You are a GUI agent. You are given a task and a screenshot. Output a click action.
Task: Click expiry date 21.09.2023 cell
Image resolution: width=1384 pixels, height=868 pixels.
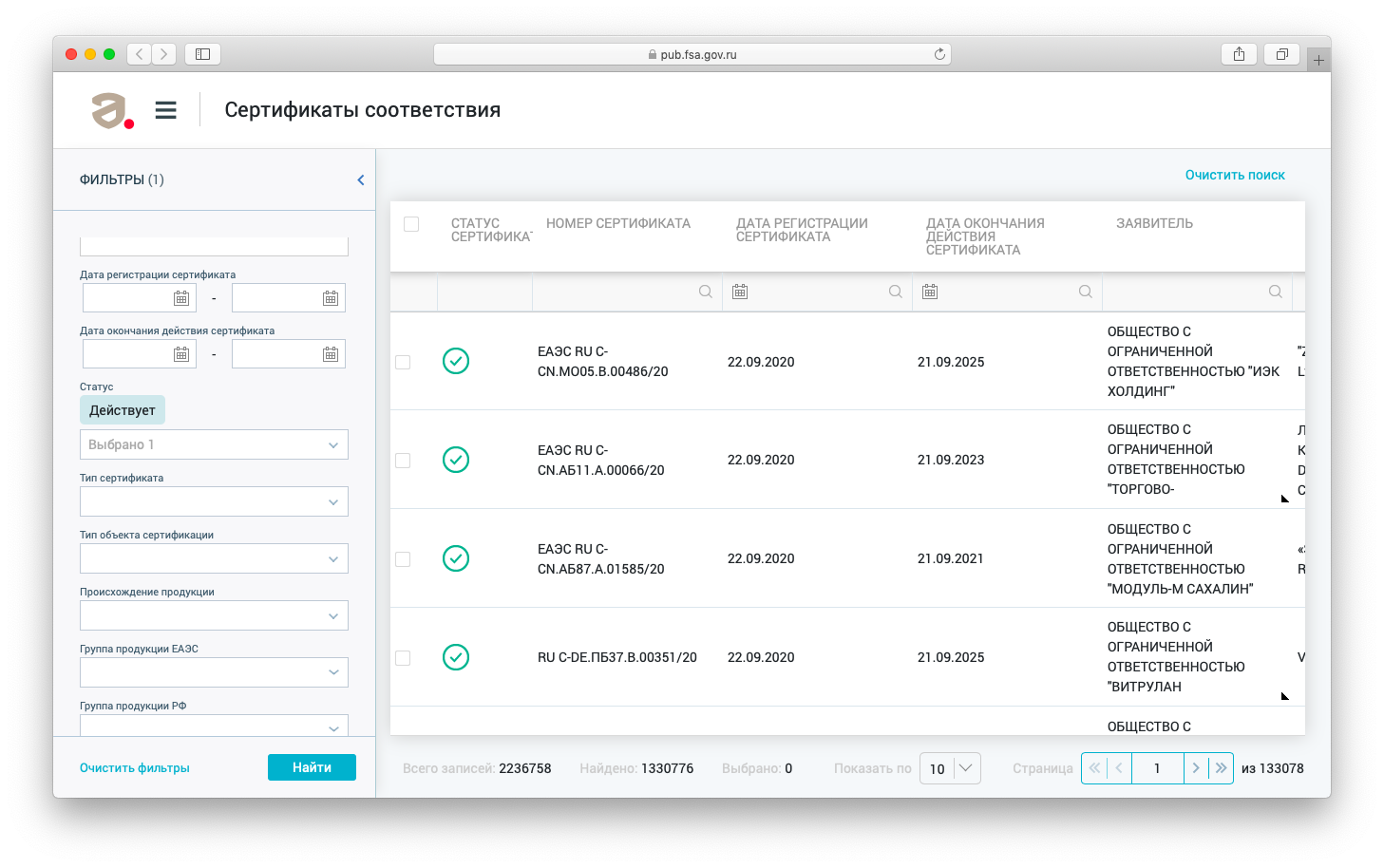(x=951, y=460)
